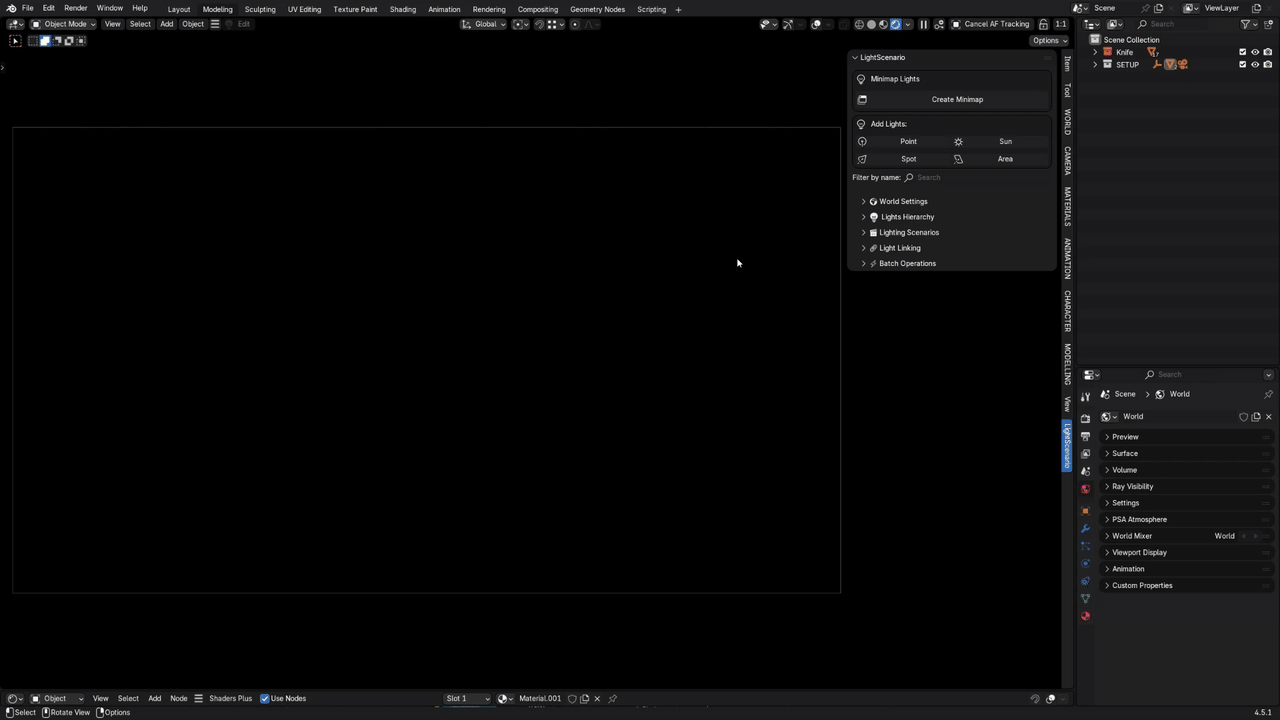Open the Modifiers wrench tab
The width and height of the screenshot is (1280, 720).
point(1085,529)
